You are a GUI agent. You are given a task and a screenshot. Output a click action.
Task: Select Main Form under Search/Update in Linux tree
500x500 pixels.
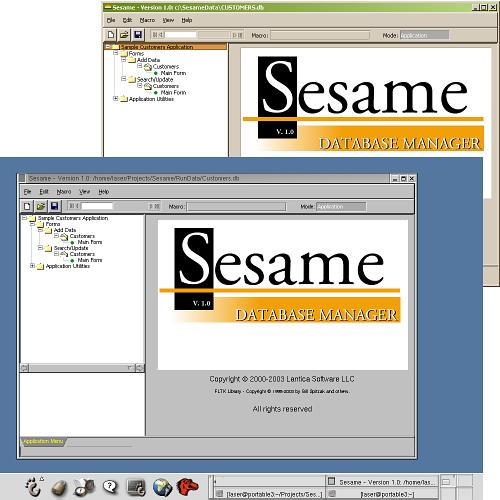[x=90, y=260]
